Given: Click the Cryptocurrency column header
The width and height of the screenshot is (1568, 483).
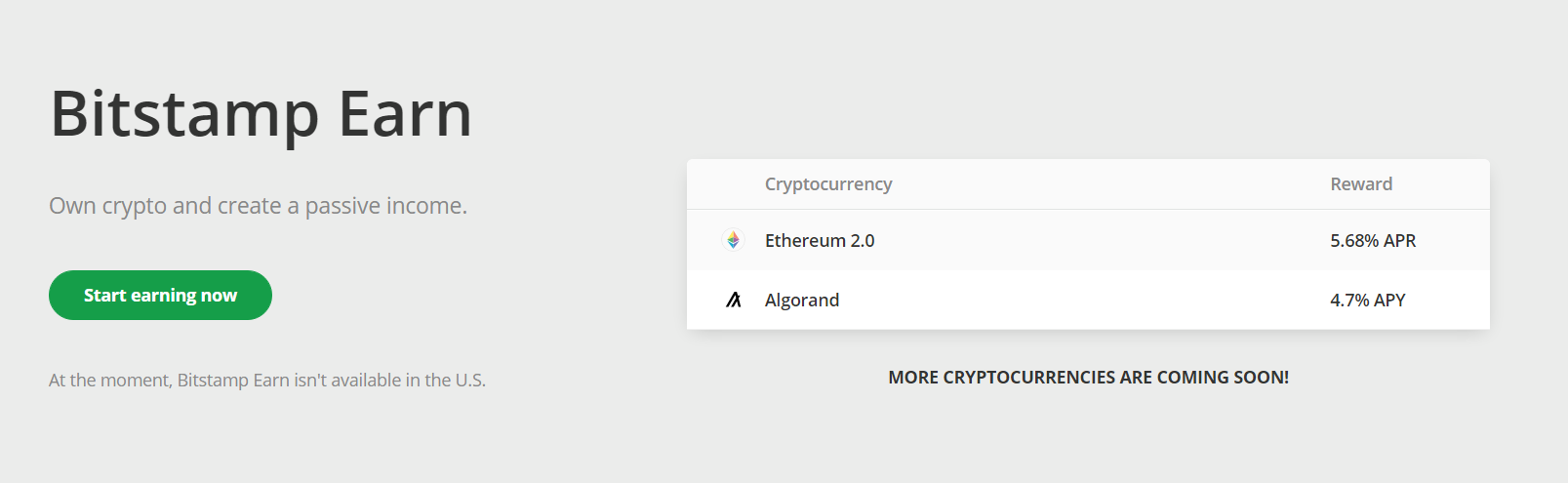Looking at the screenshot, I should tap(828, 183).
